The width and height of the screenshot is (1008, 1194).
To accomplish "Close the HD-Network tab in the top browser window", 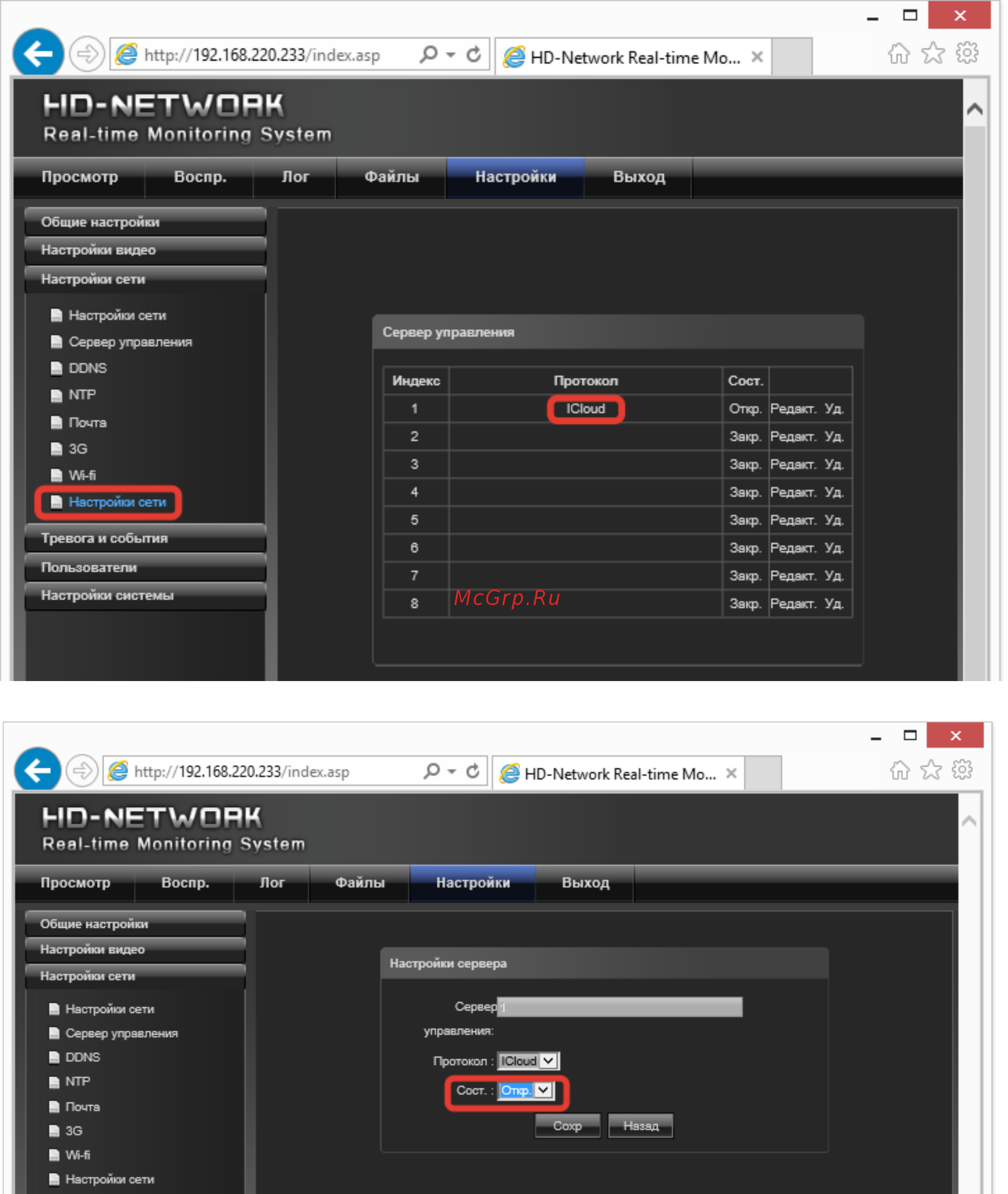I will (756, 57).
